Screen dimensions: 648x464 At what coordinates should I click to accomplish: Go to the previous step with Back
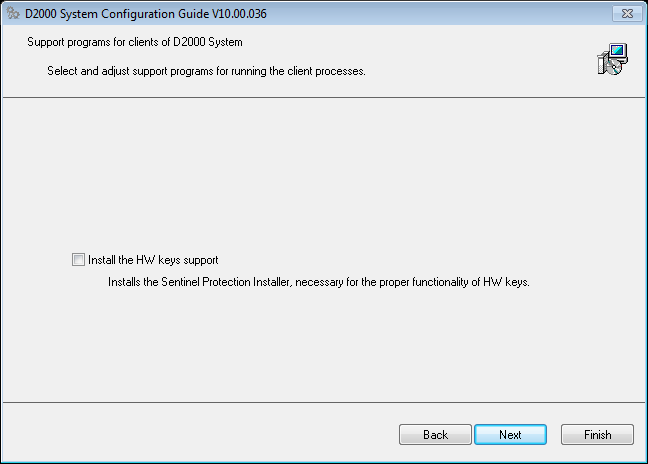435,435
